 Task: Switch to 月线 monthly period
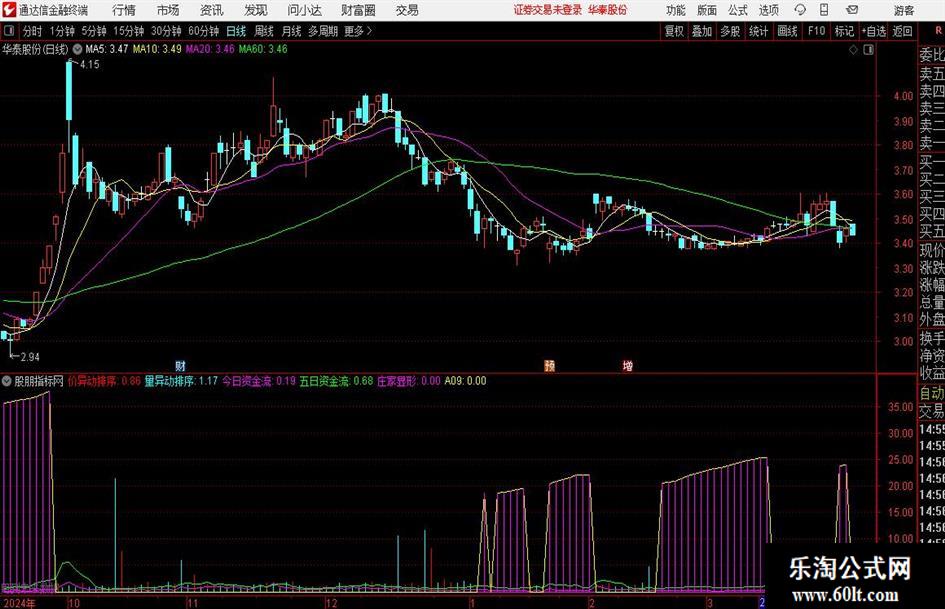click(292, 31)
